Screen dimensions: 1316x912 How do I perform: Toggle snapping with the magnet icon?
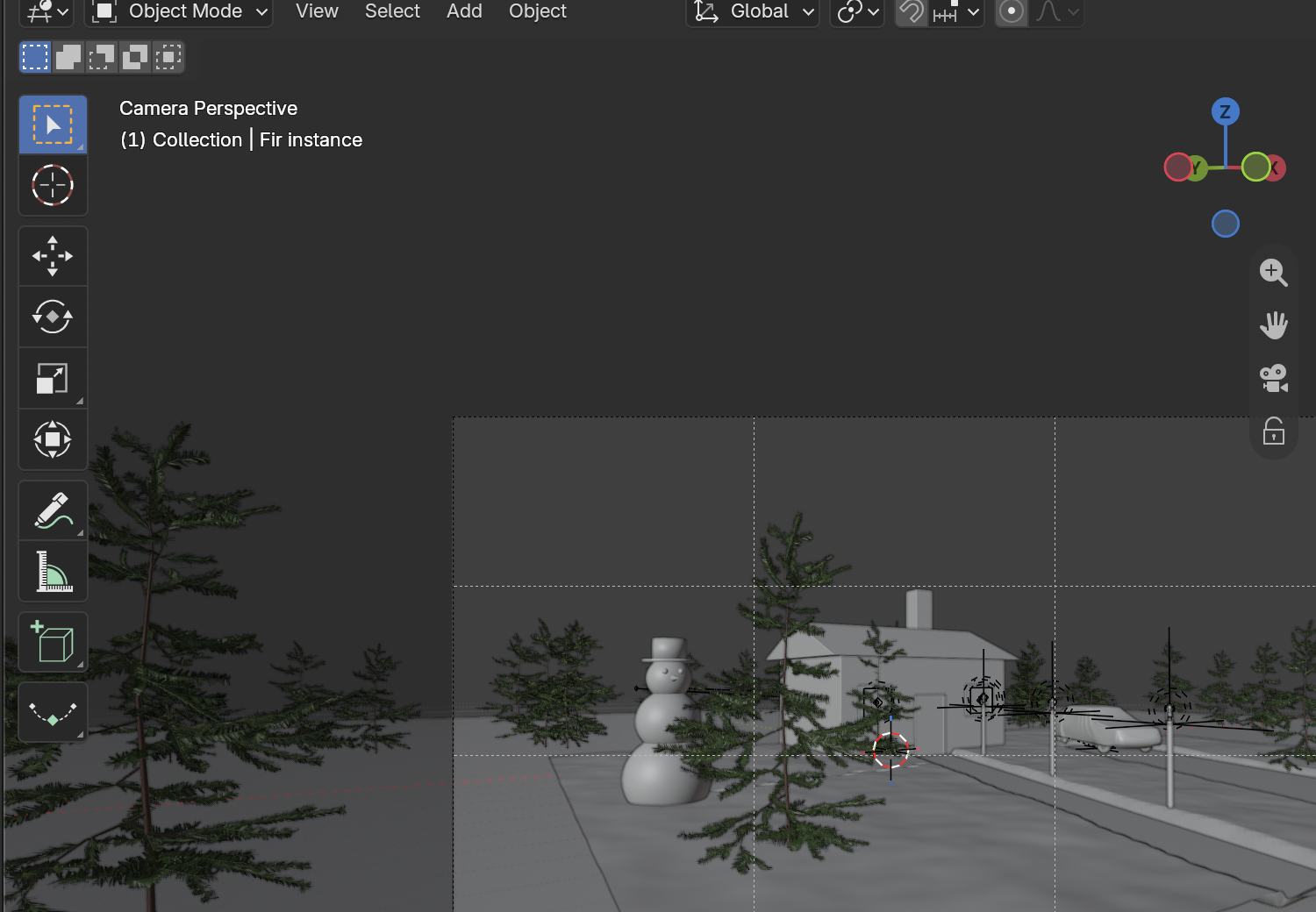[912, 12]
